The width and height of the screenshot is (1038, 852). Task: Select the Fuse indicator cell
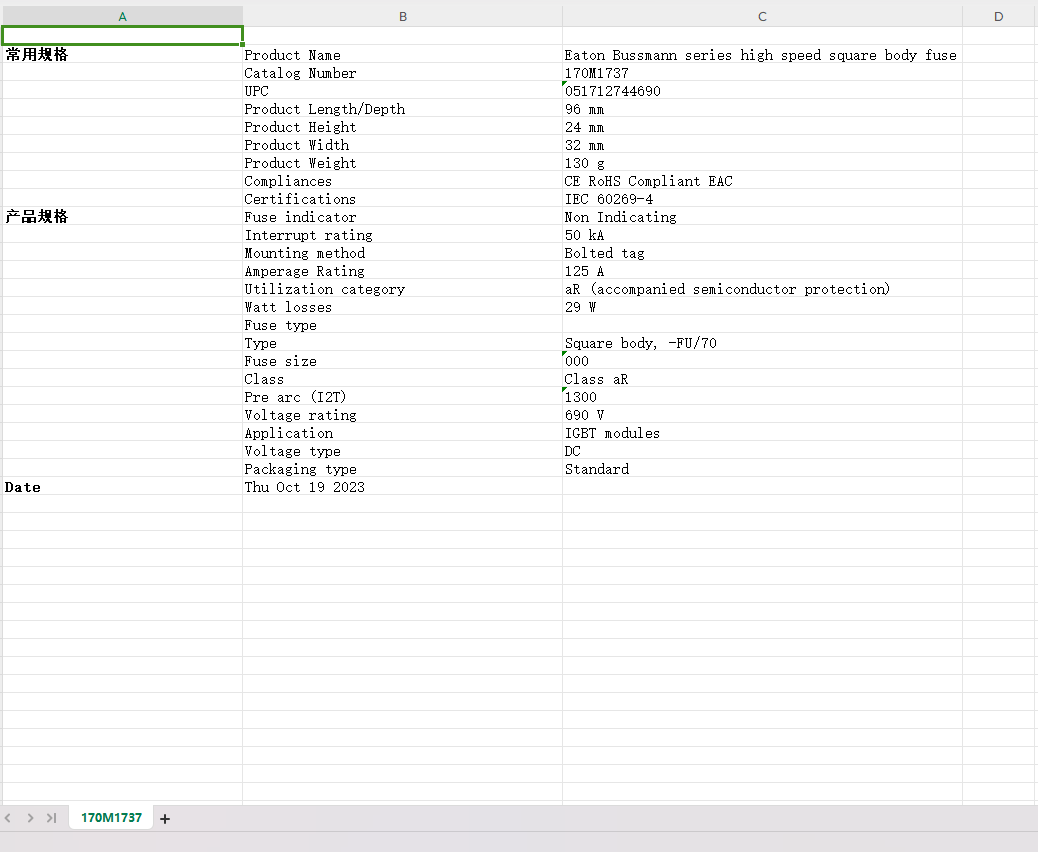click(402, 216)
